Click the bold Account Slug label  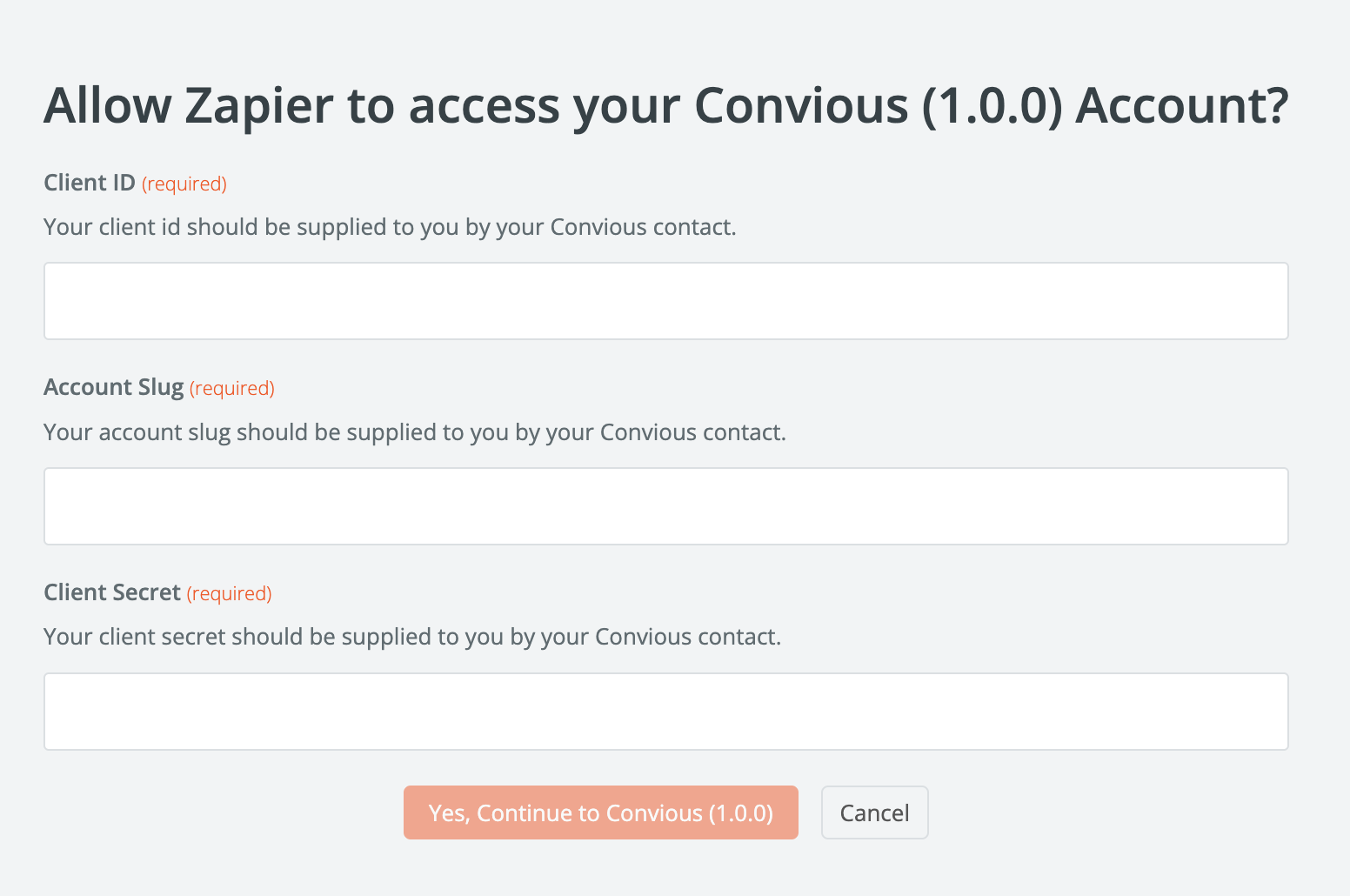(x=113, y=387)
